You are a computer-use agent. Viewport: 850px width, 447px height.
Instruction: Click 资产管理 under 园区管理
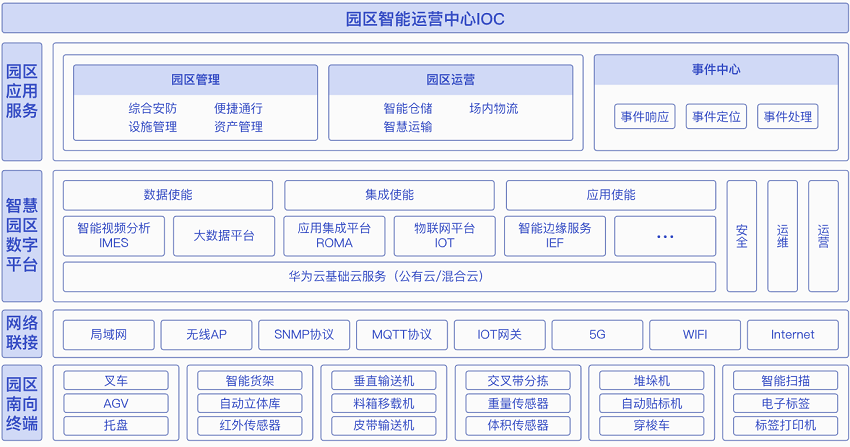(238, 127)
